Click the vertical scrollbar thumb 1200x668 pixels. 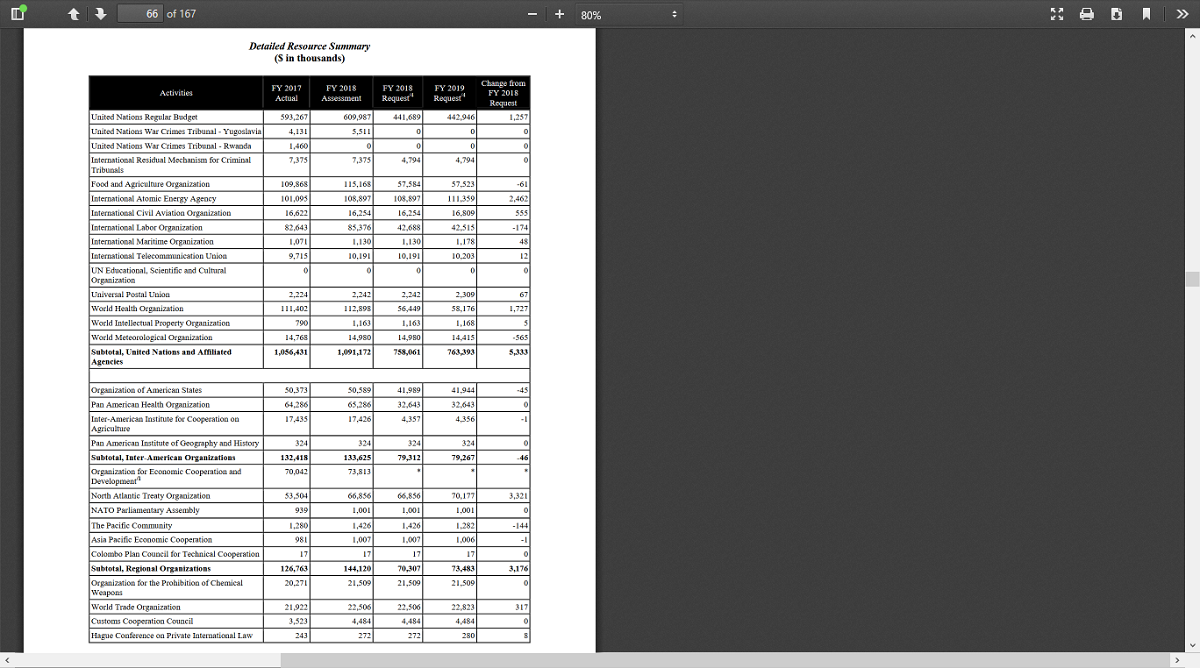click(x=1192, y=278)
